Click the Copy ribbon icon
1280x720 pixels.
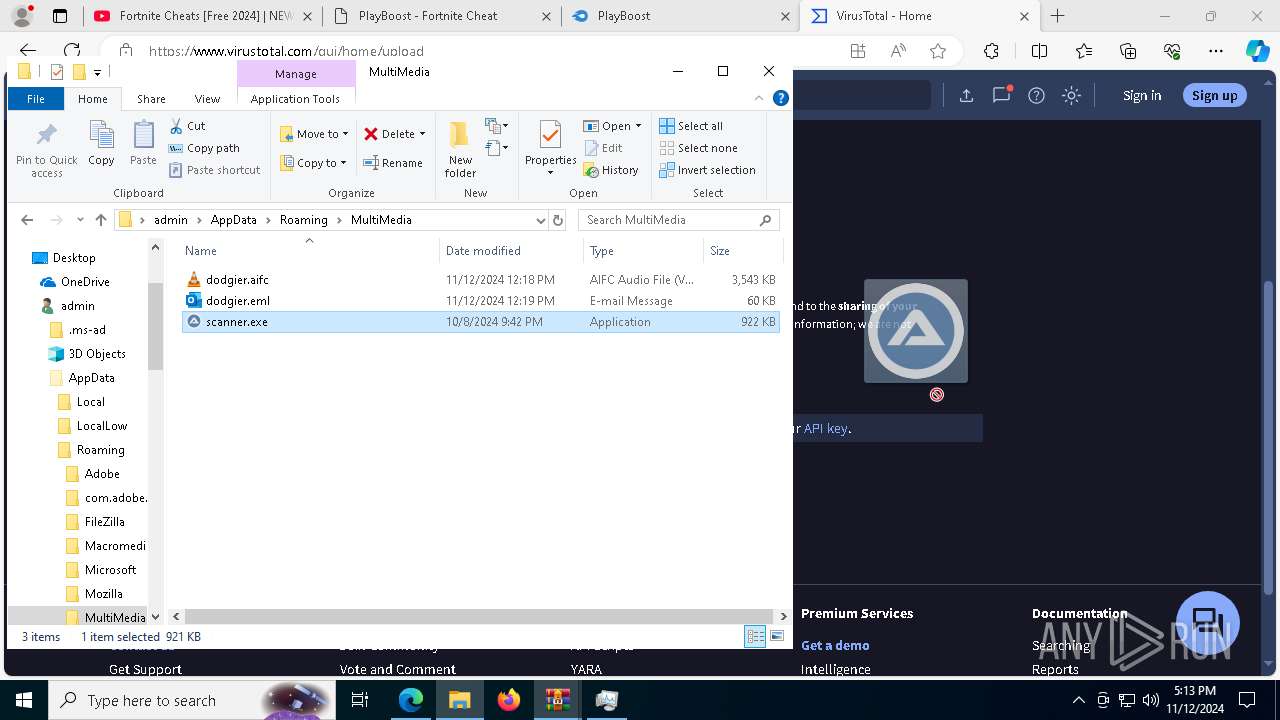(101, 143)
